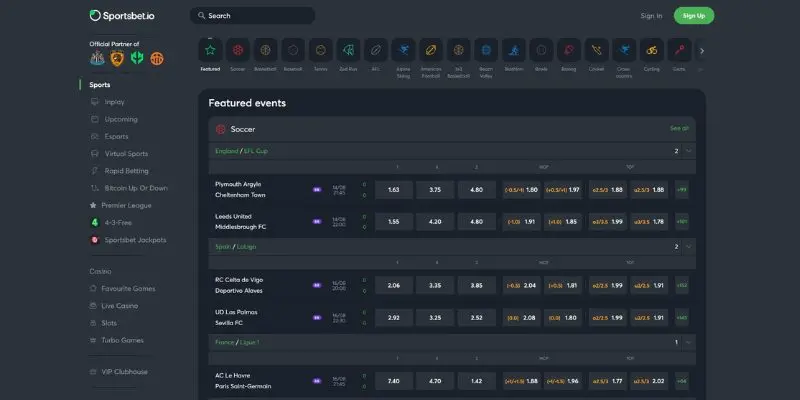This screenshot has height=400, width=800.
Task: Select the Soccer sport icon
Action: tap(238, 50)
